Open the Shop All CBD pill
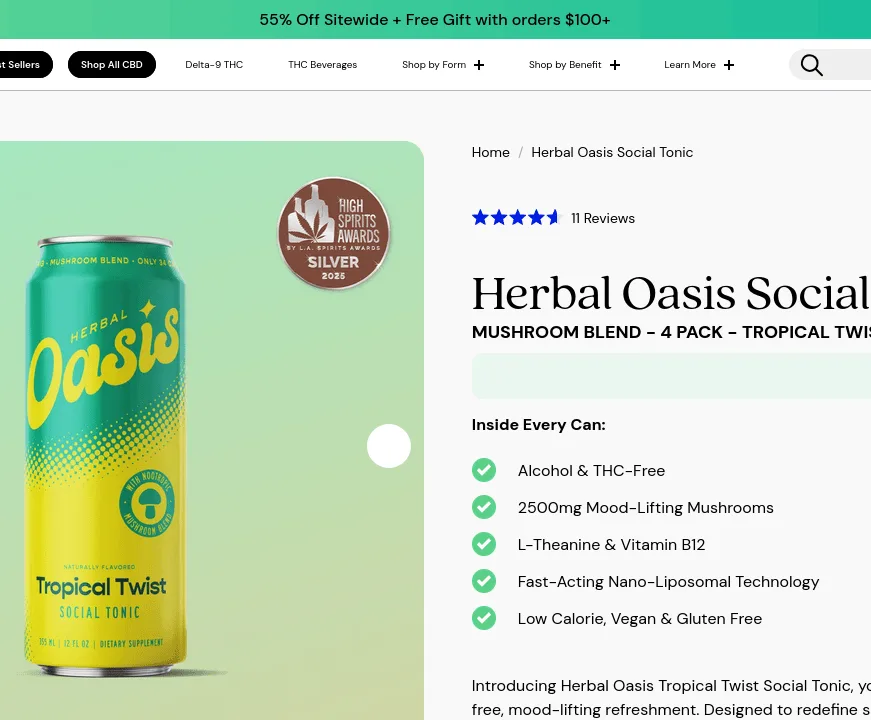Viewport: 871px width, 720px height. (x=112, y=64)
